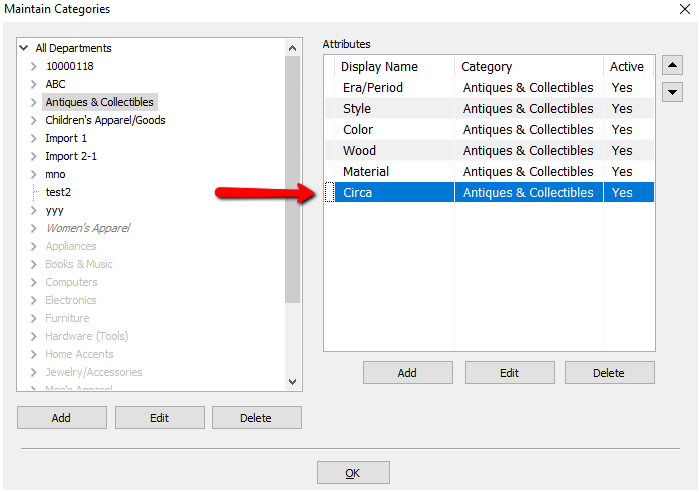Expand the yyy department

point(34,210)
